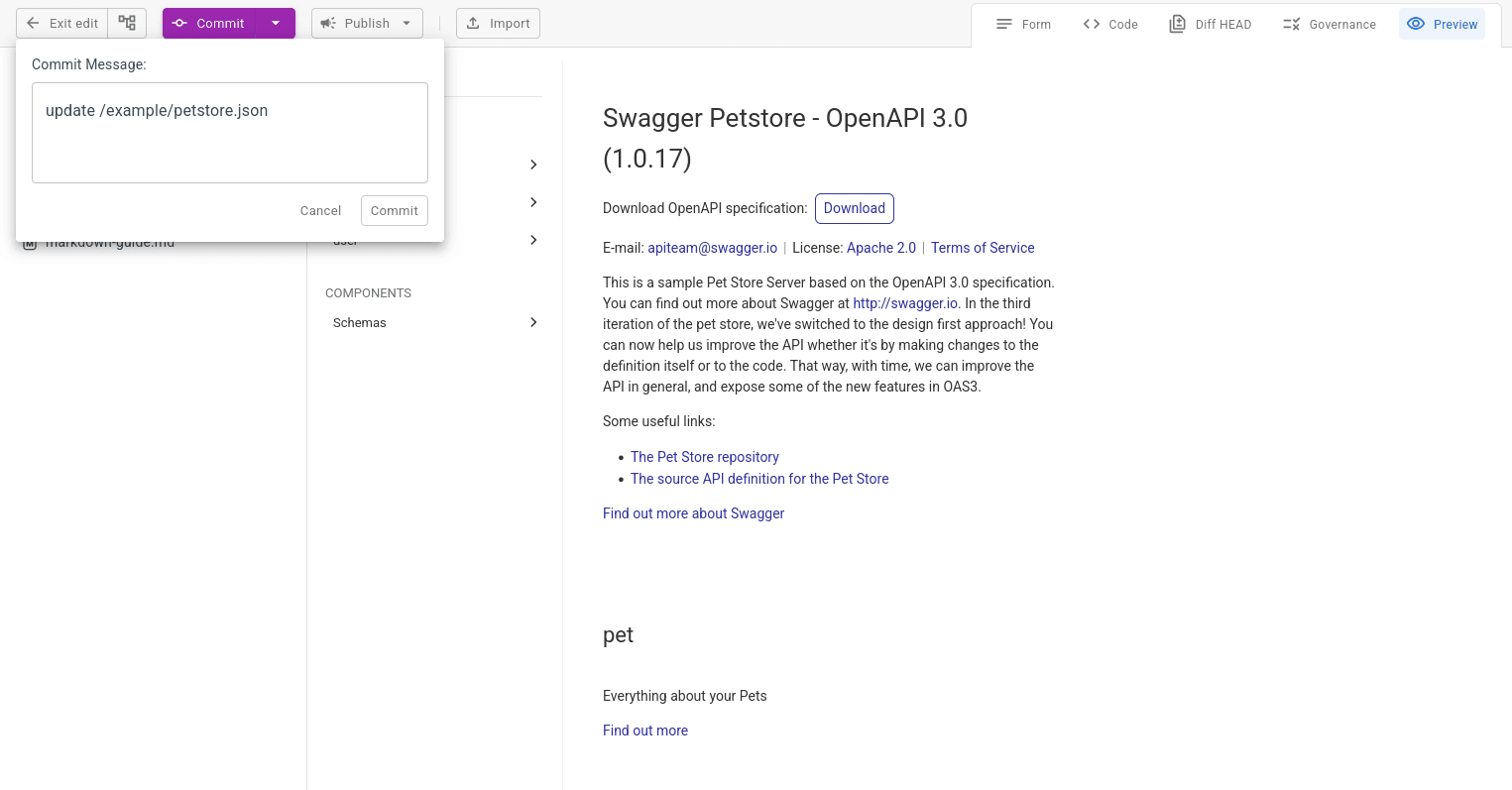
Task: Open the Diff HEAD tab
Action: [x=1210, y=24]
